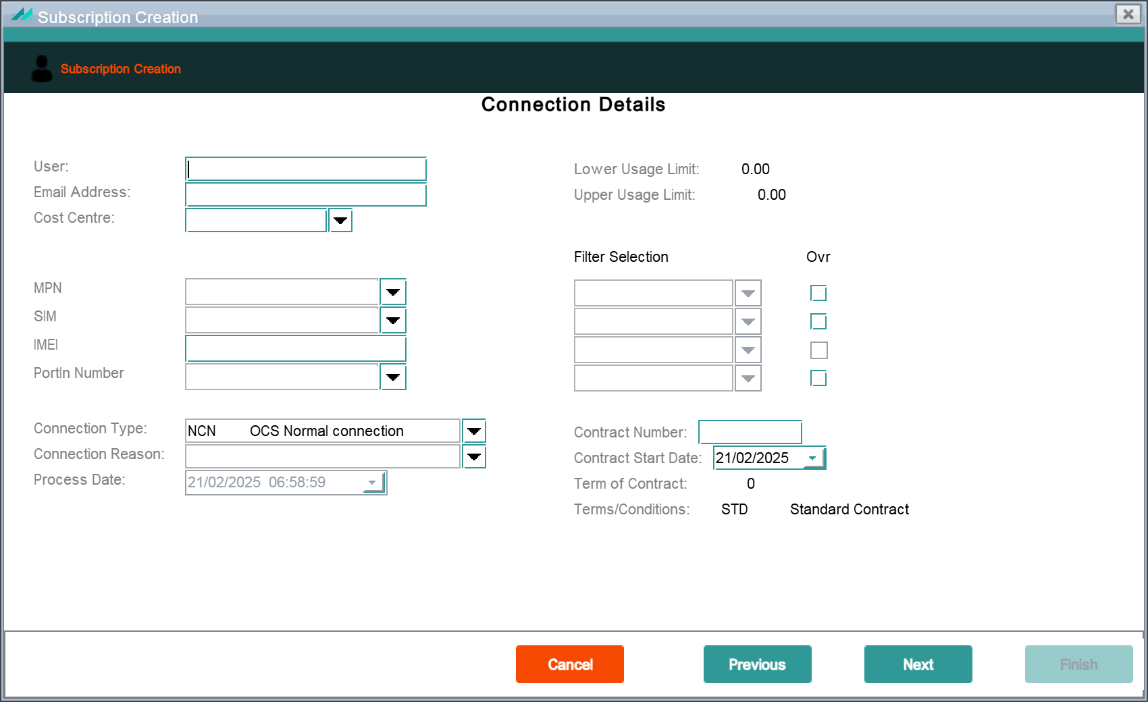Focus the User input field
1148x703 pixels.
[306, 169]
